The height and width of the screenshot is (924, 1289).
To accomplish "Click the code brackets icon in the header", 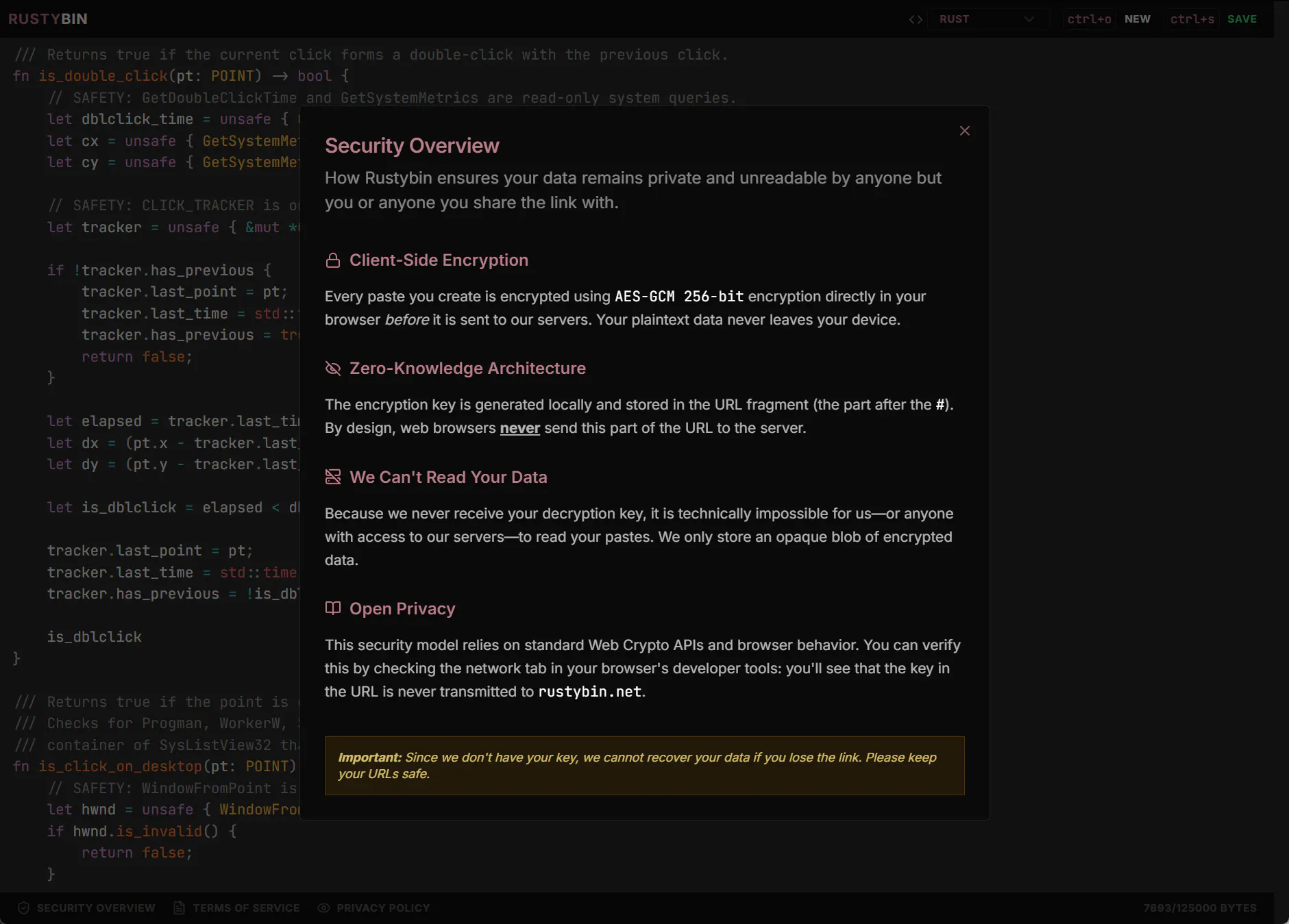I will (916, 19).
